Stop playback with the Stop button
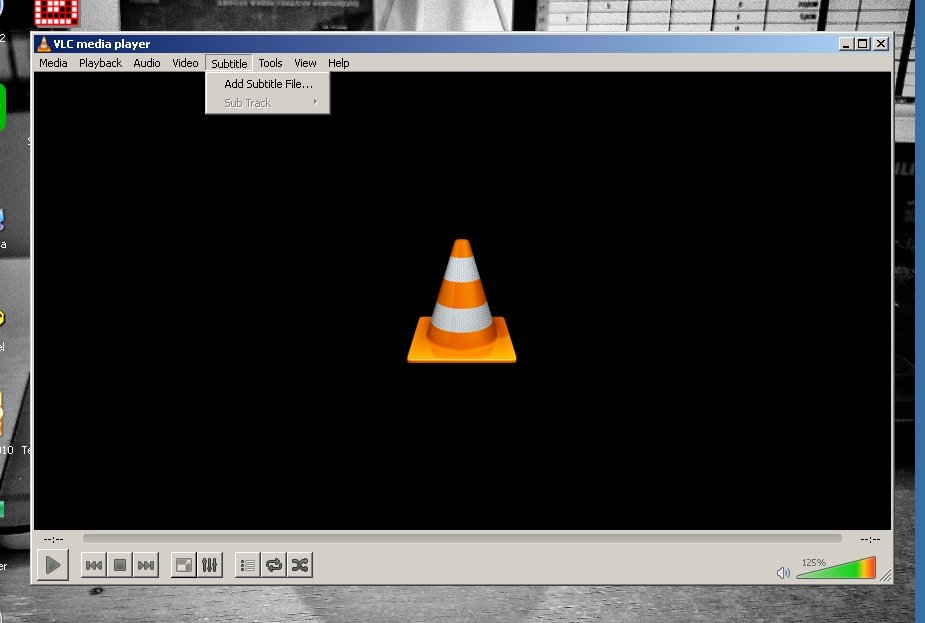The width and height of the screenshot is (925, 623). click(x=120, y=565)
